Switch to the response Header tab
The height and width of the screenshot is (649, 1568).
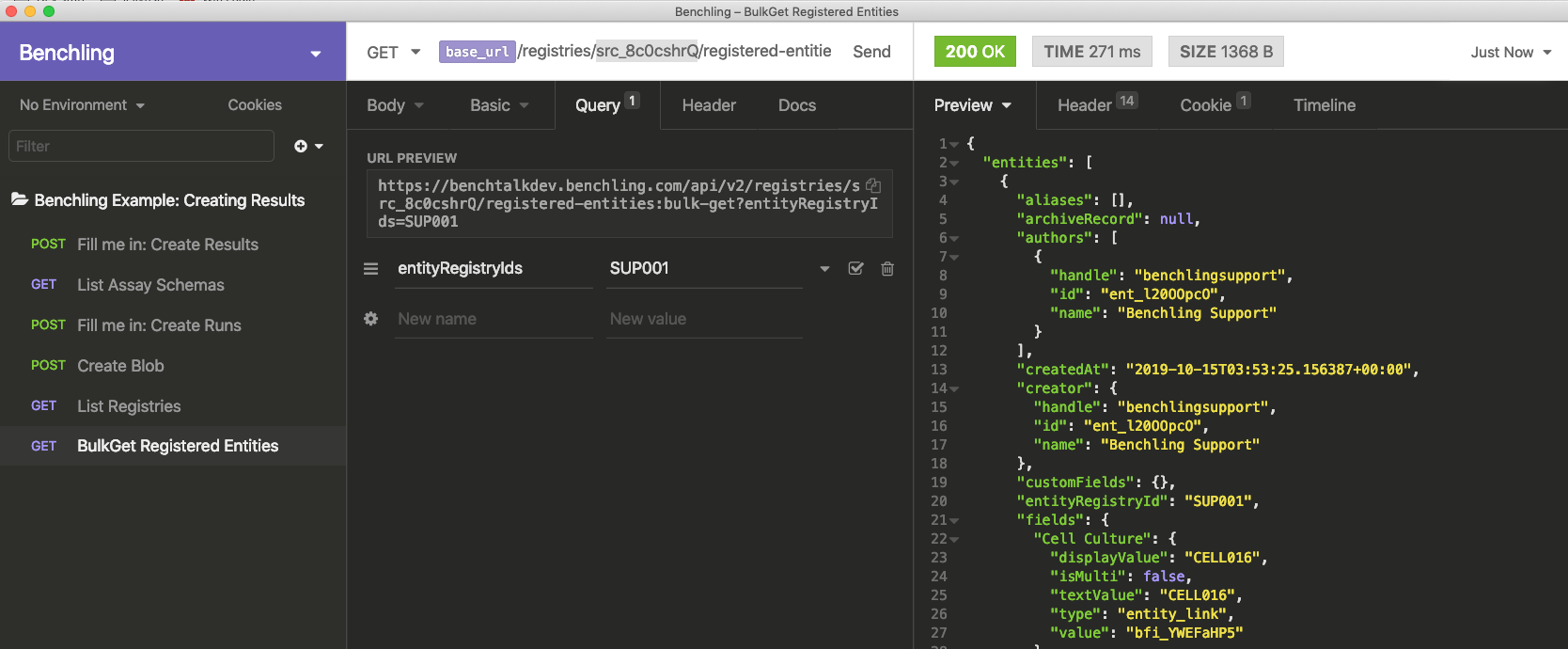tap(1097, 105)
